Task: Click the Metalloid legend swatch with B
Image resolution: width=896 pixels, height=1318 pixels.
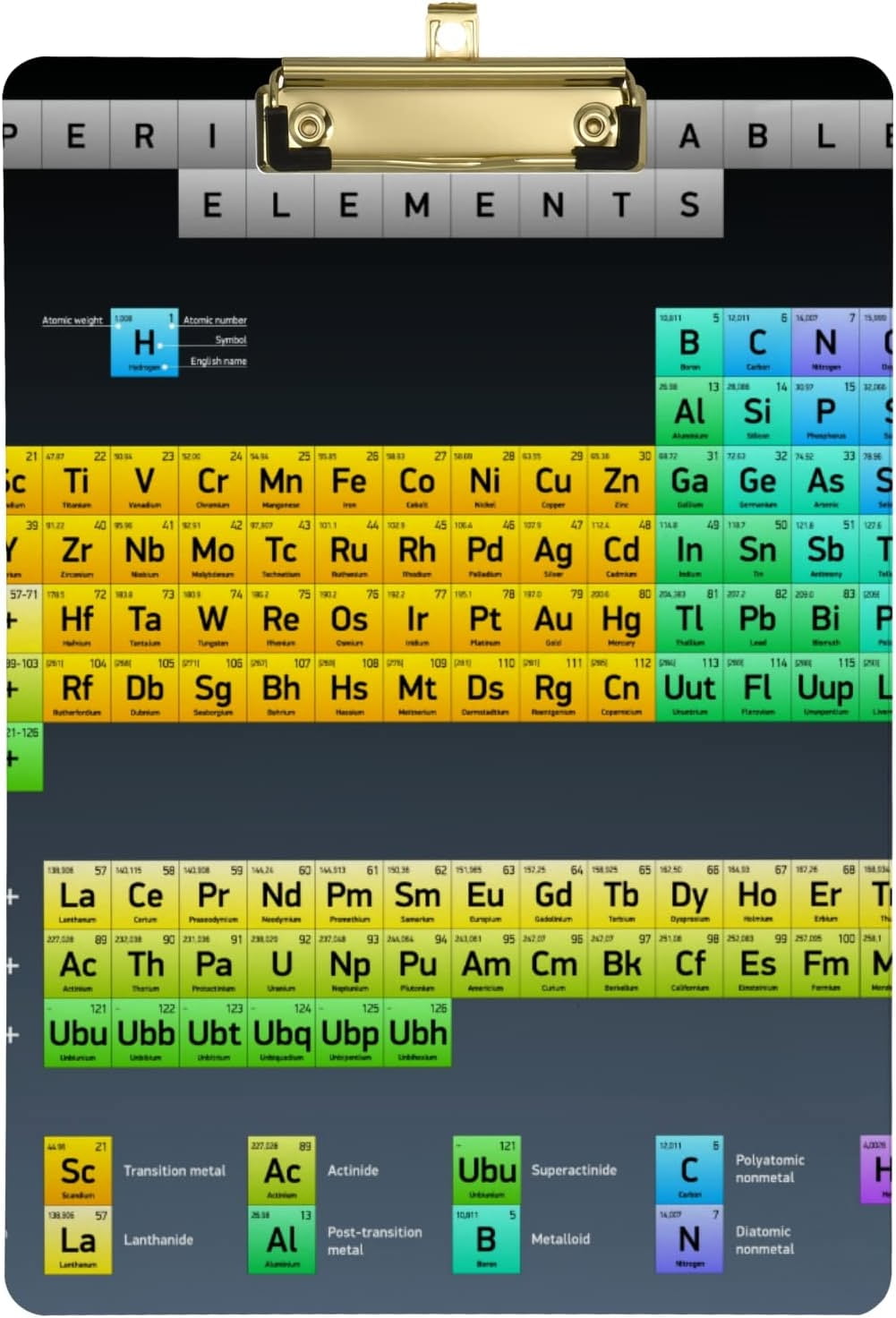Action: point(486,1239)
